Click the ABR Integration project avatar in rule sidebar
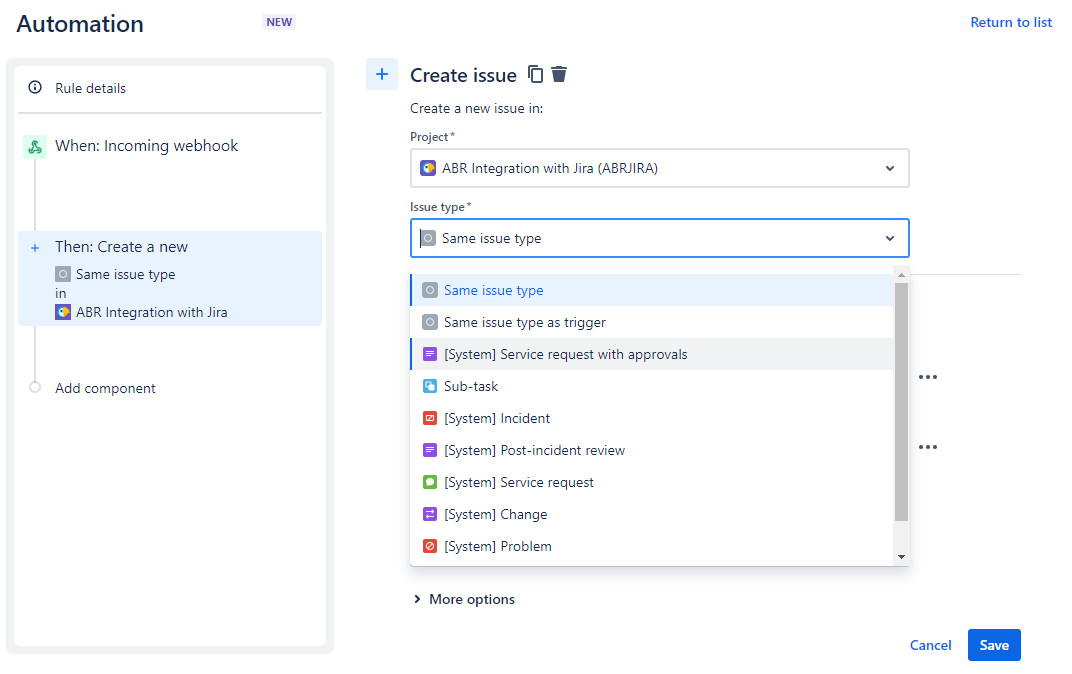1072x674 pixels. point(63,312)
